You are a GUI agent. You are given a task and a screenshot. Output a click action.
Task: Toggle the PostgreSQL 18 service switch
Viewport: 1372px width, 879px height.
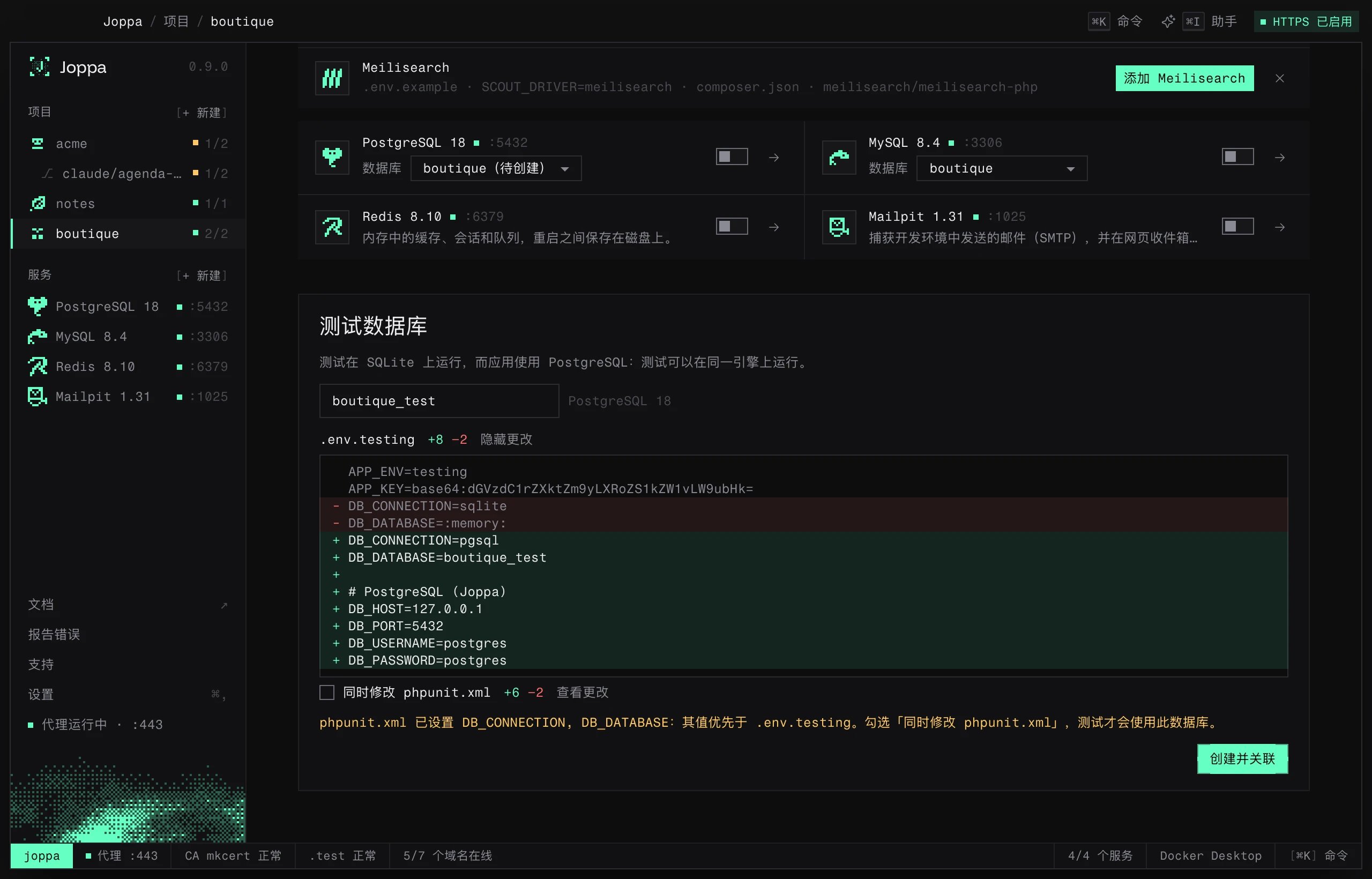732,157
